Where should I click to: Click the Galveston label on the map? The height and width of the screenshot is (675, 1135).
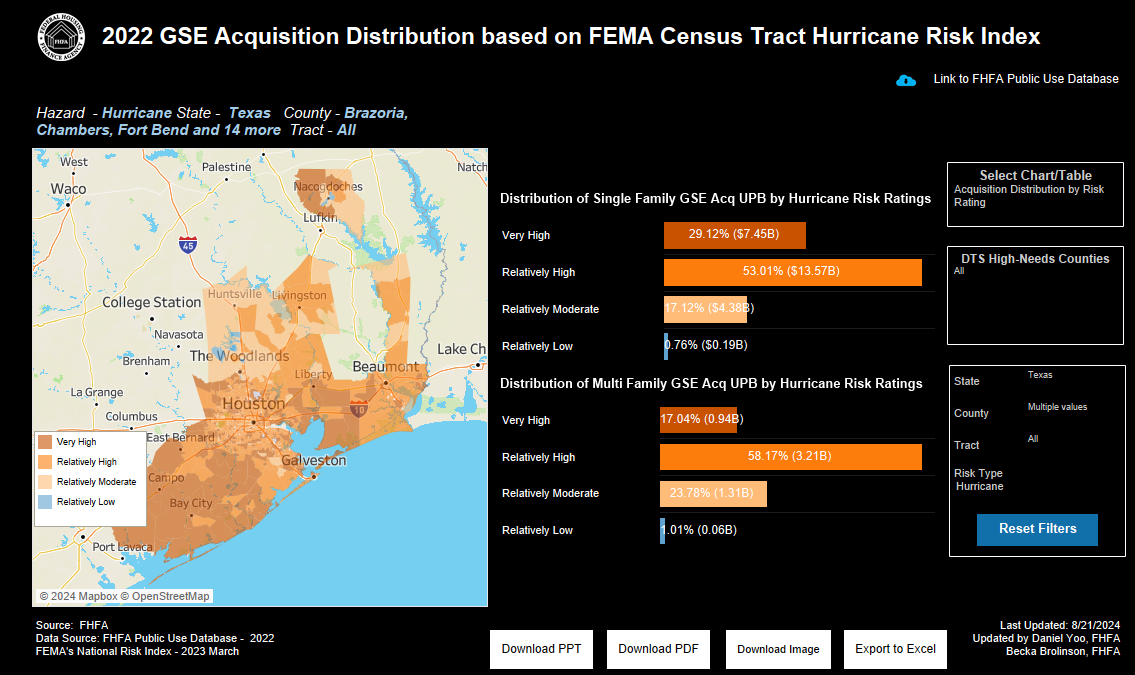[x=313, y=460]
